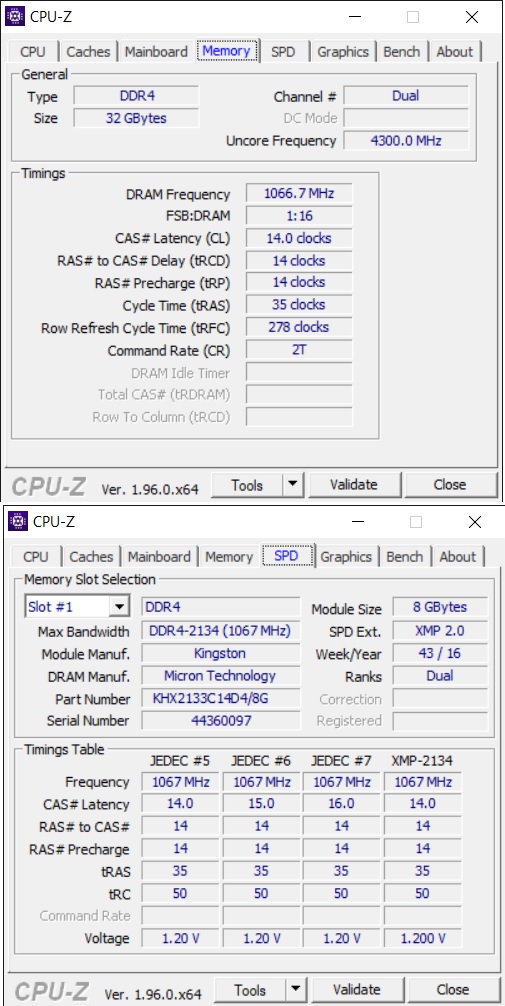
Task: Click CPU-Z app icon in top window title bar
Action: click(14, 17)
